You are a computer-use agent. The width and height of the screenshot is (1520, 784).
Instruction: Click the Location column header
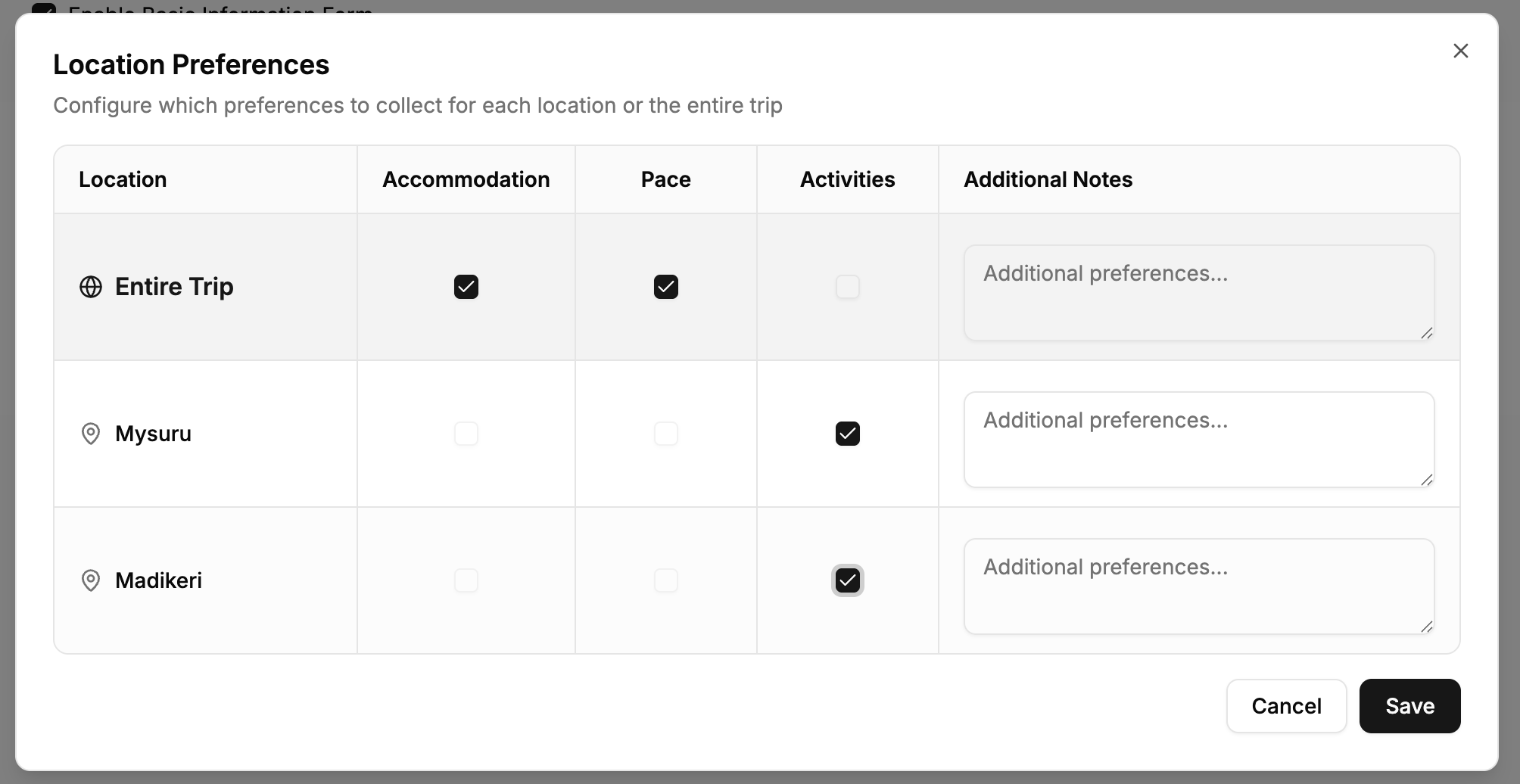123,179
